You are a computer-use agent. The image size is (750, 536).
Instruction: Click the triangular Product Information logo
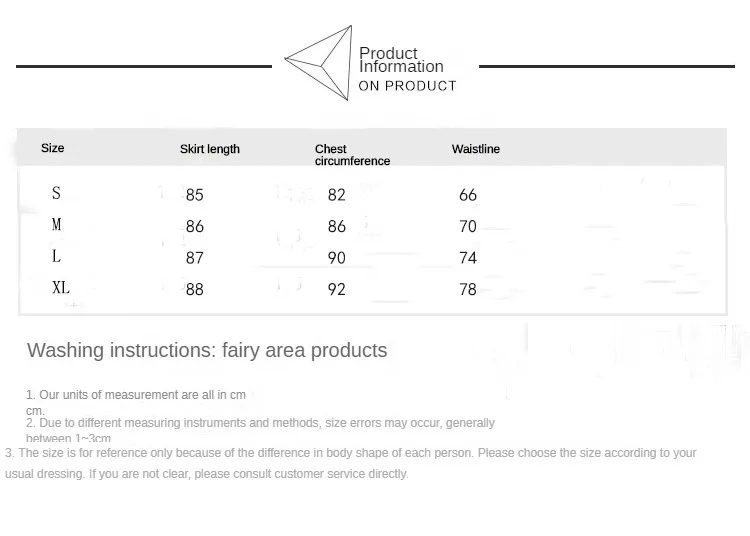pyautogui.click(x=319, y=63)
